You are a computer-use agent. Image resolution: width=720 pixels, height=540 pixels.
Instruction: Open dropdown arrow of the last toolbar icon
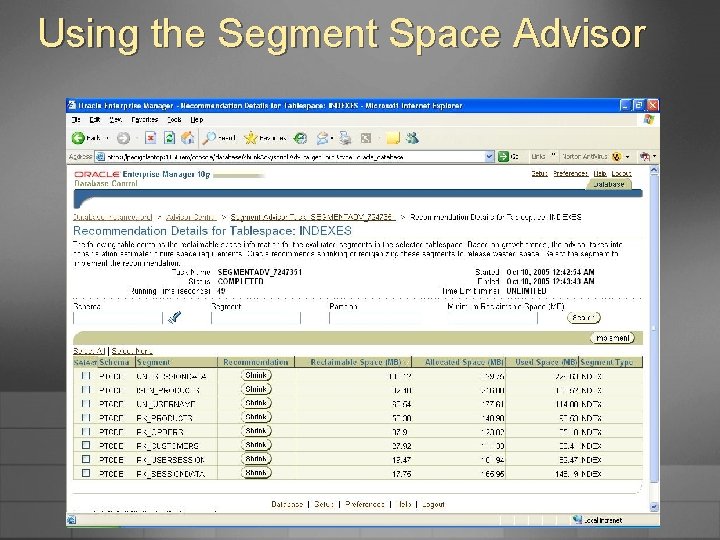pyautogui.click(x=654, y=157)
